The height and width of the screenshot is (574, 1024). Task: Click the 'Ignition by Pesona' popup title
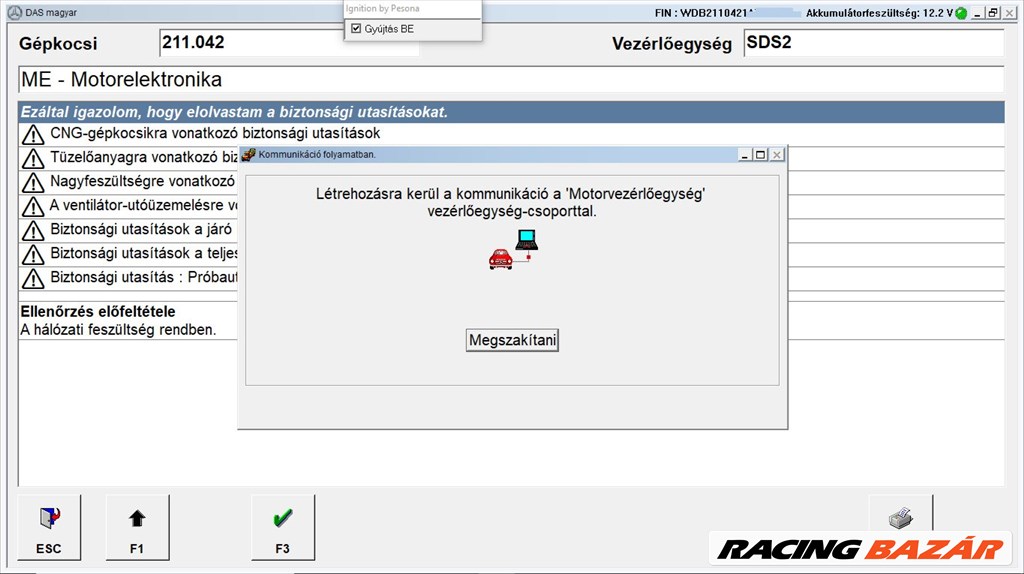tap(383, 8)
